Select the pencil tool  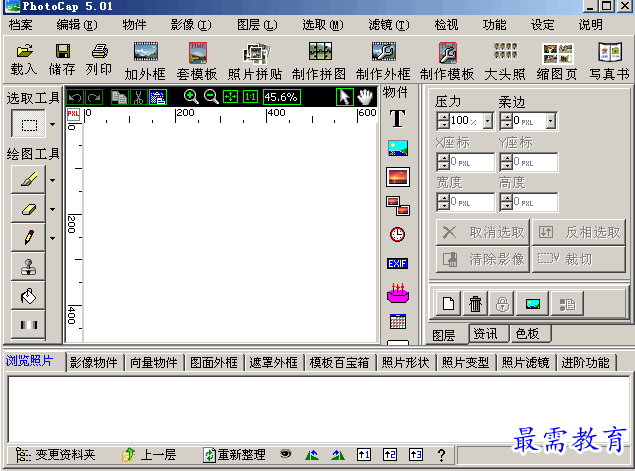[x=28, y=238]
